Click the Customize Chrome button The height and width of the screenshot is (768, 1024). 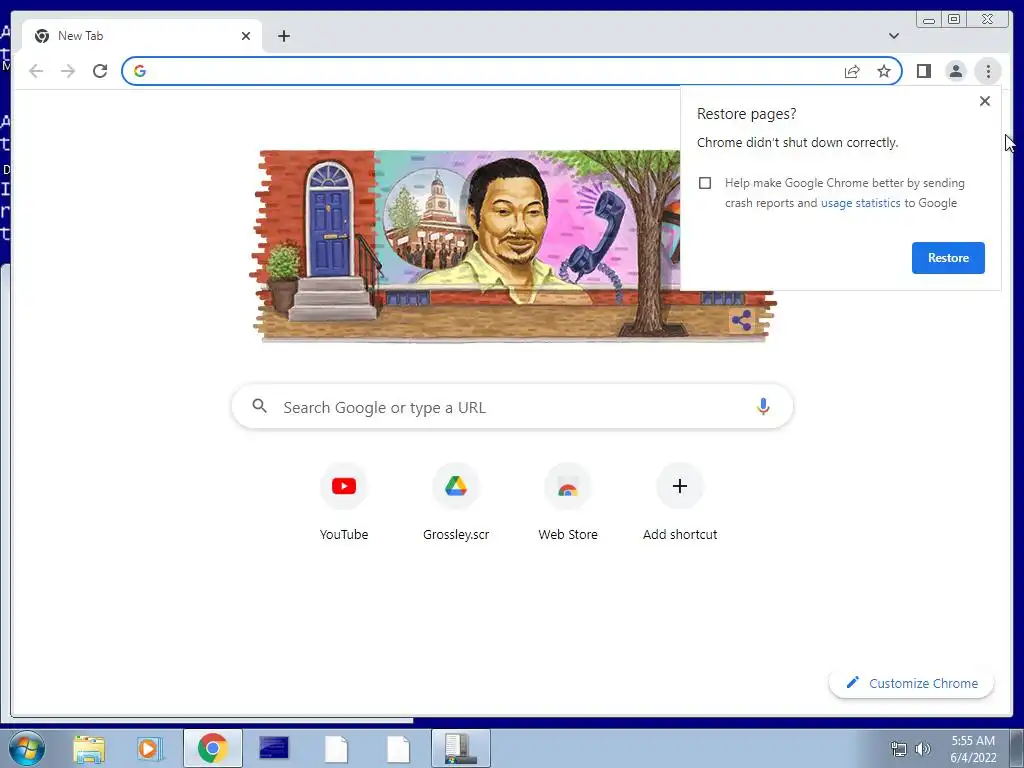(x=912, y=683)
